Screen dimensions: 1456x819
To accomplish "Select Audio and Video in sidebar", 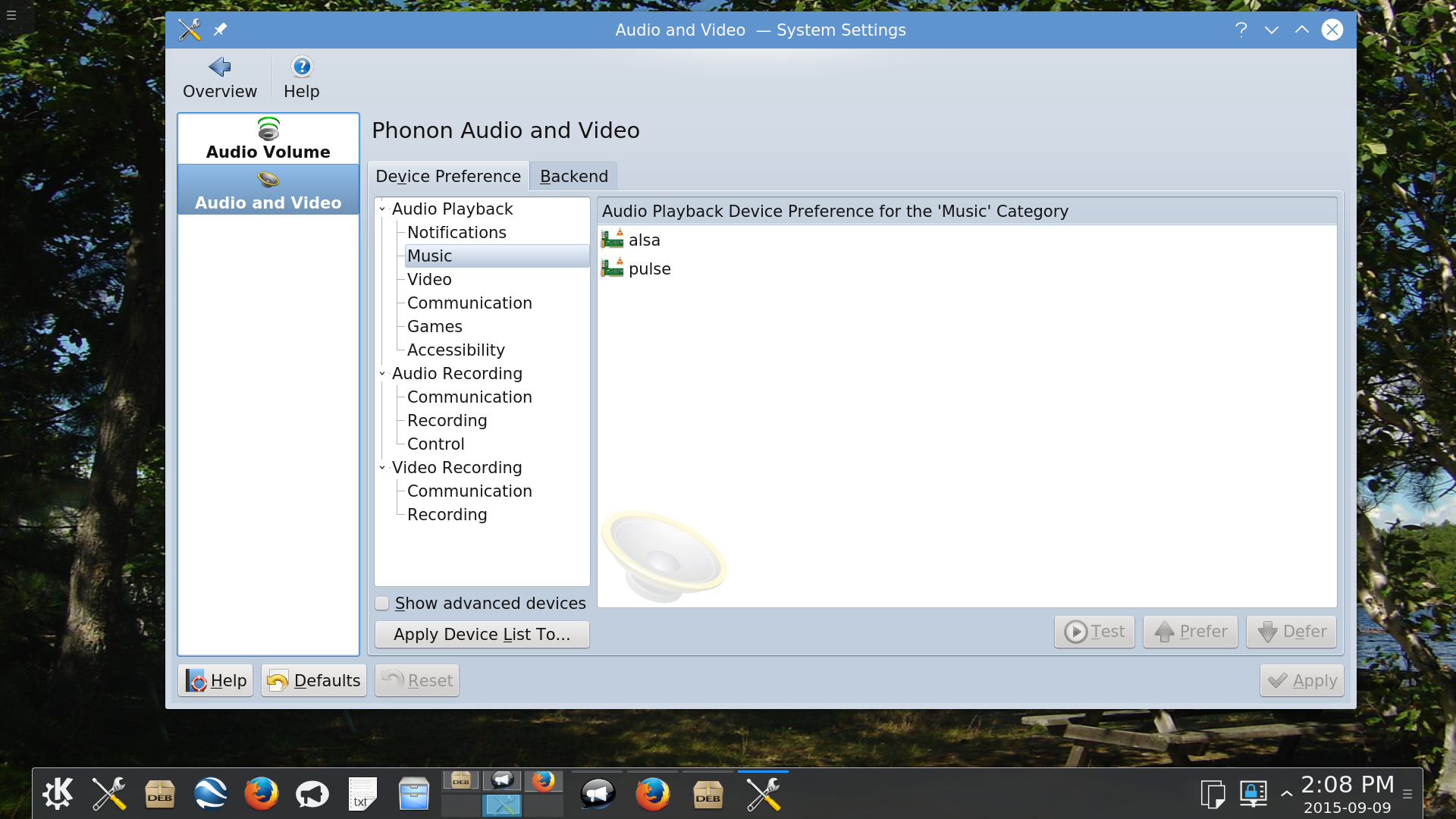I will 268,190.
